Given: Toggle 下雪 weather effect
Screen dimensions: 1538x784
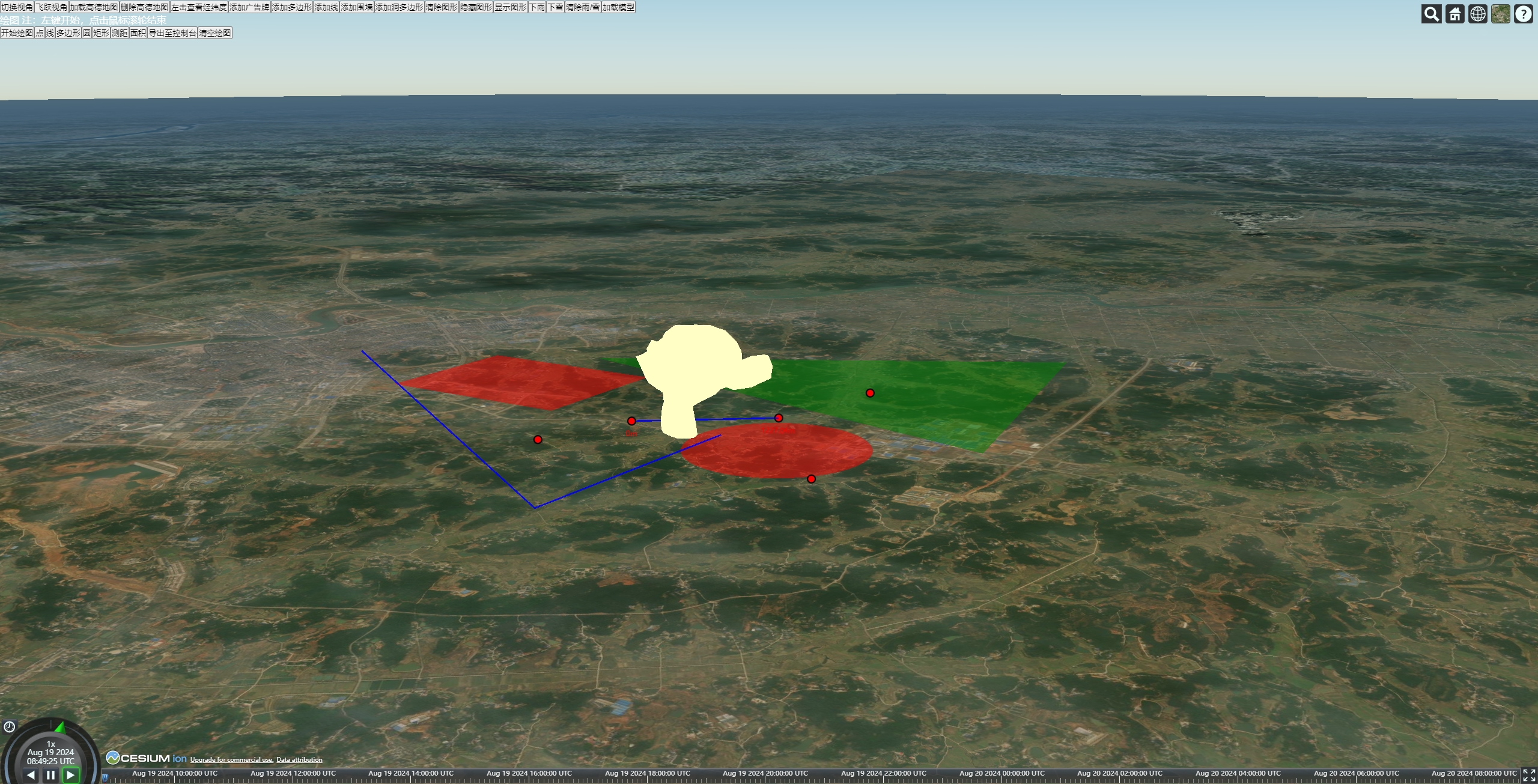Looking at the screenshot, I should 556,7.
